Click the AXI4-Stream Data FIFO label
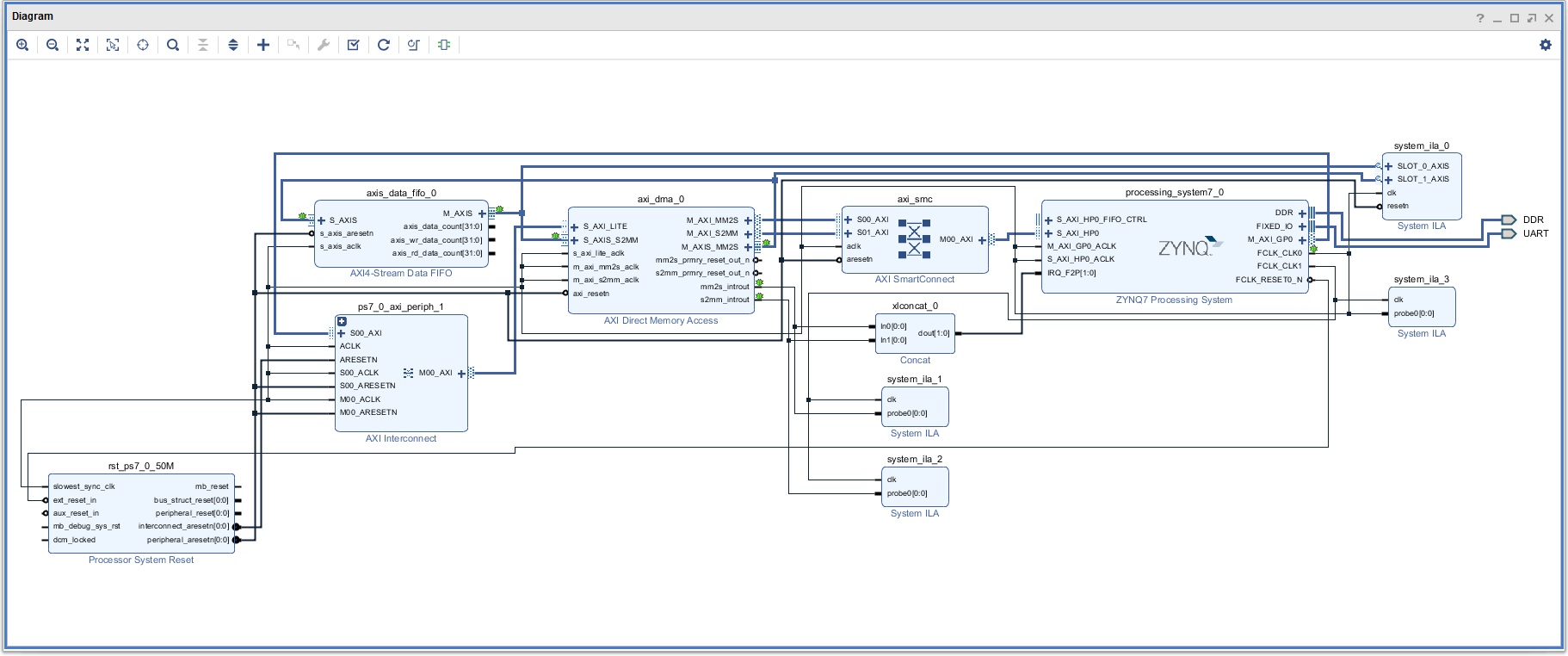This screenshot has width=1568, height=656. click(401, 273)
